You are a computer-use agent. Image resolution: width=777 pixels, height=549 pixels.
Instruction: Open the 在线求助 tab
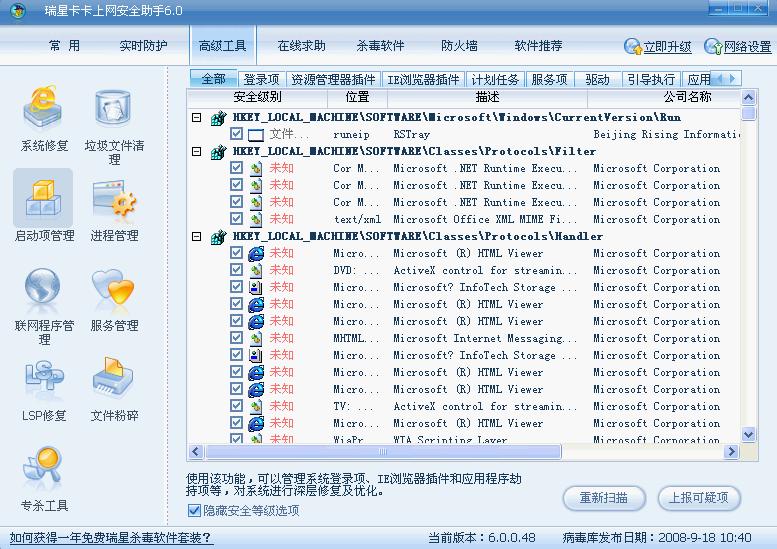pos(302,46)
